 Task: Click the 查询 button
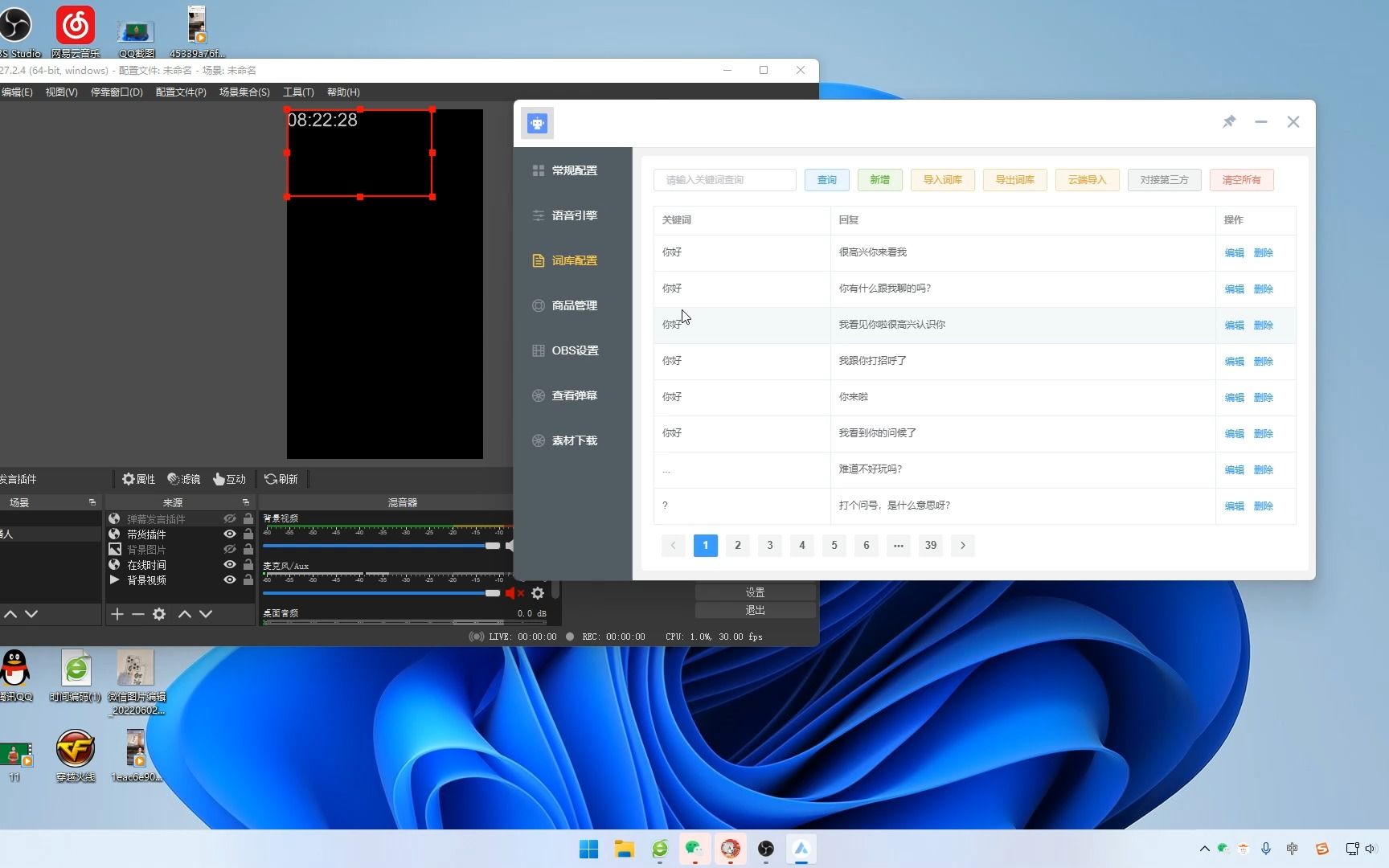826,180
